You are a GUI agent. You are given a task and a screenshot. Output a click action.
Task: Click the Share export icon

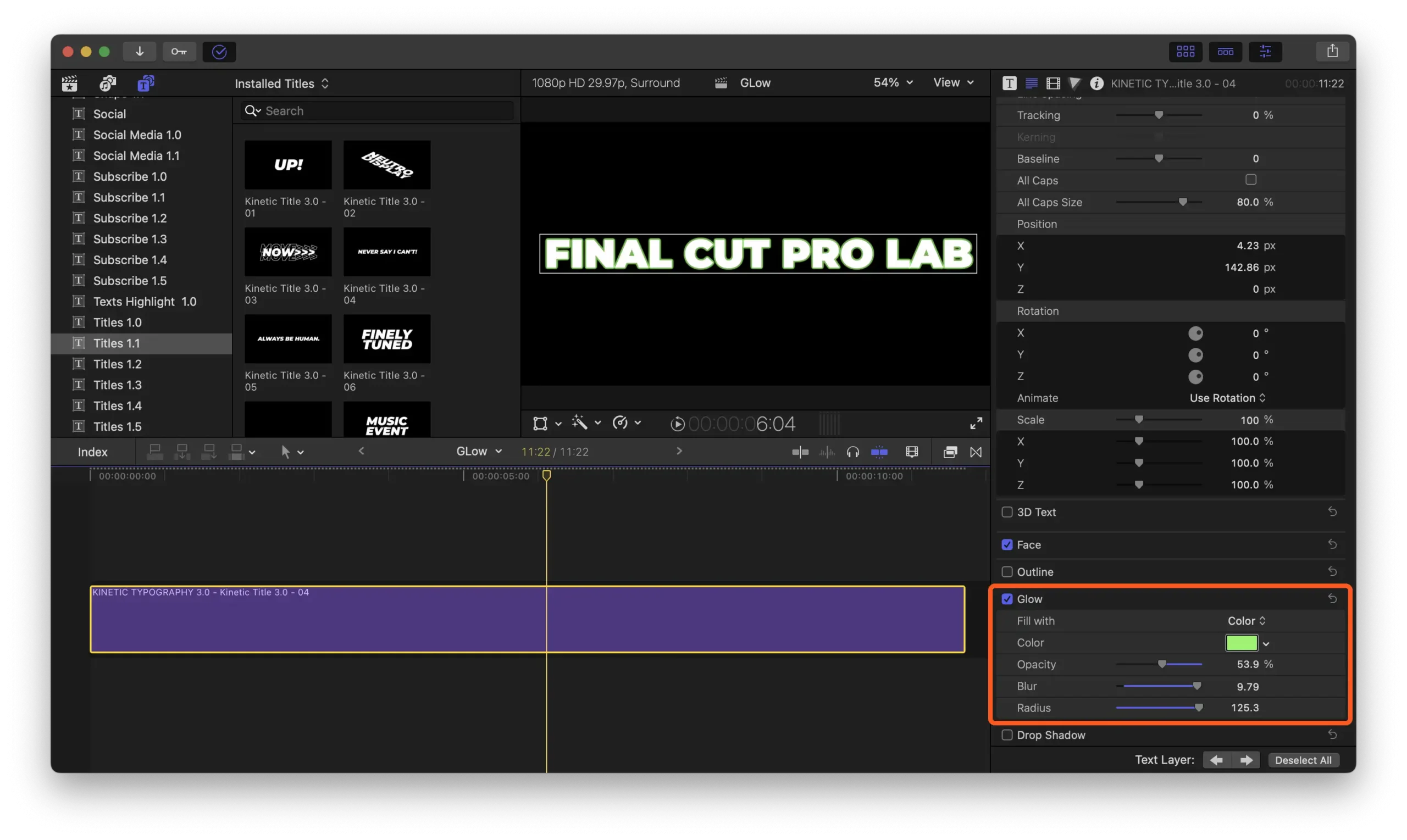pos(1332,52)
